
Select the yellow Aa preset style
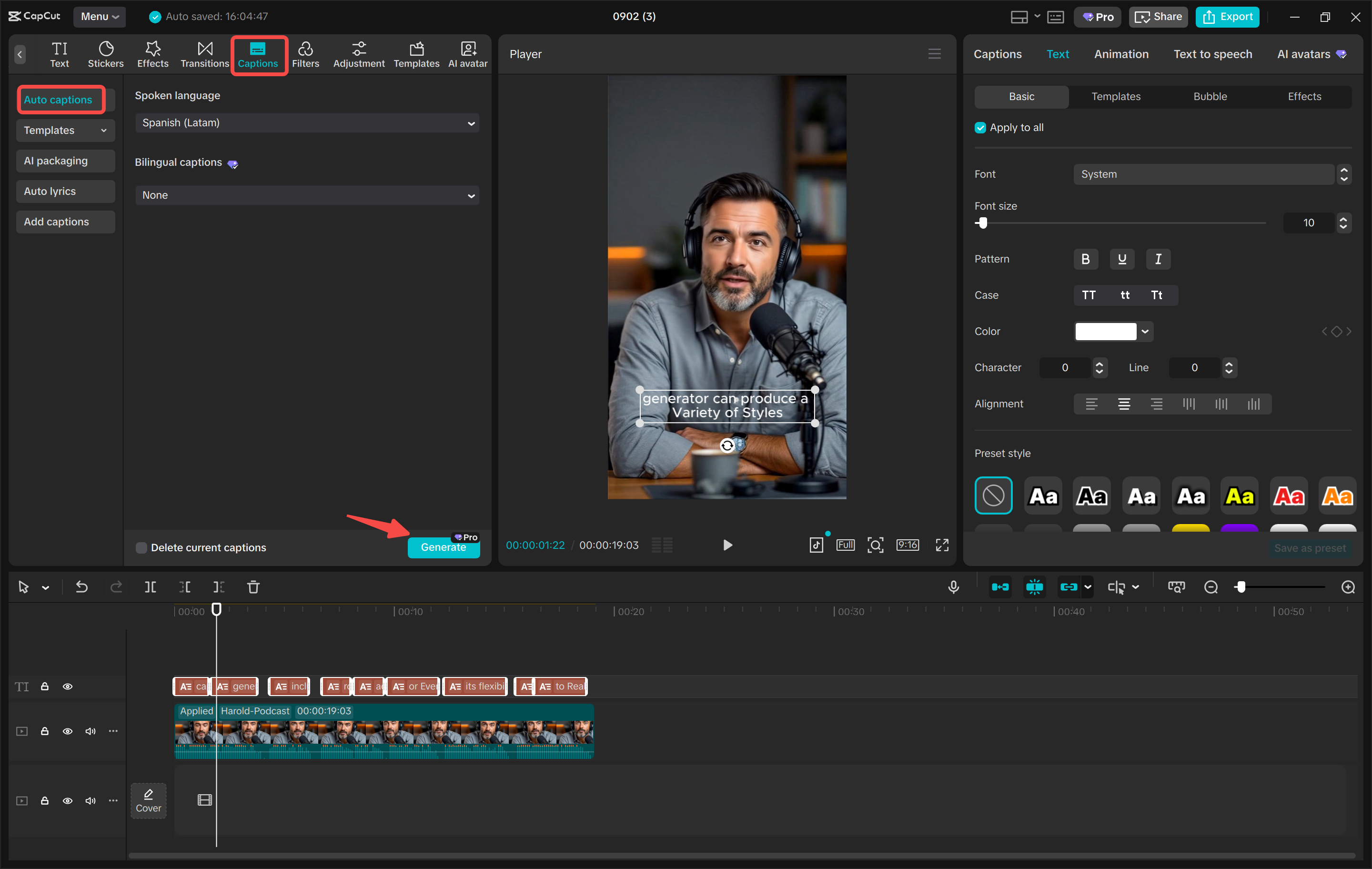(1240, 495)
